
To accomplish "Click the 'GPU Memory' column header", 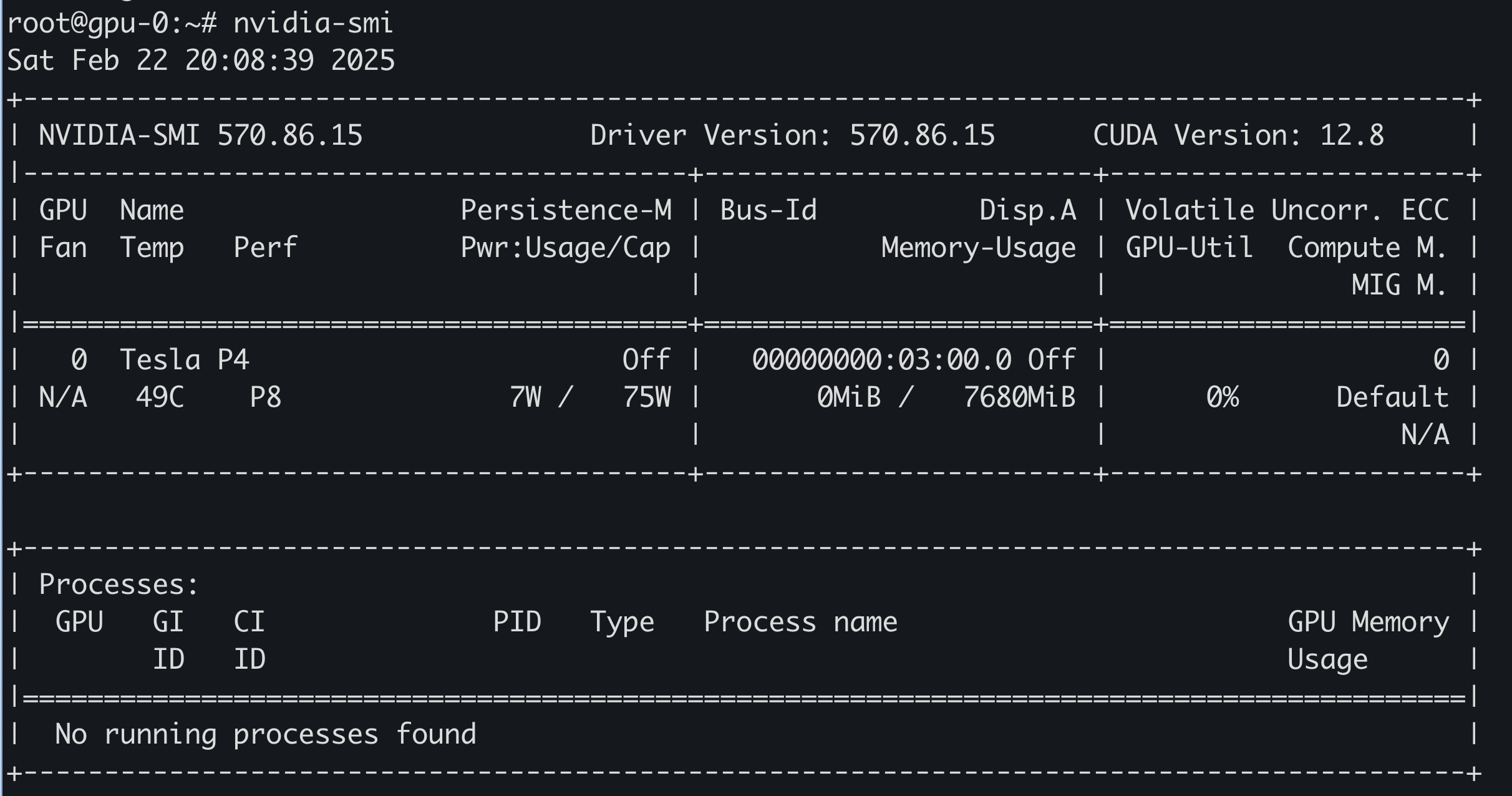I will point(1369,623).
